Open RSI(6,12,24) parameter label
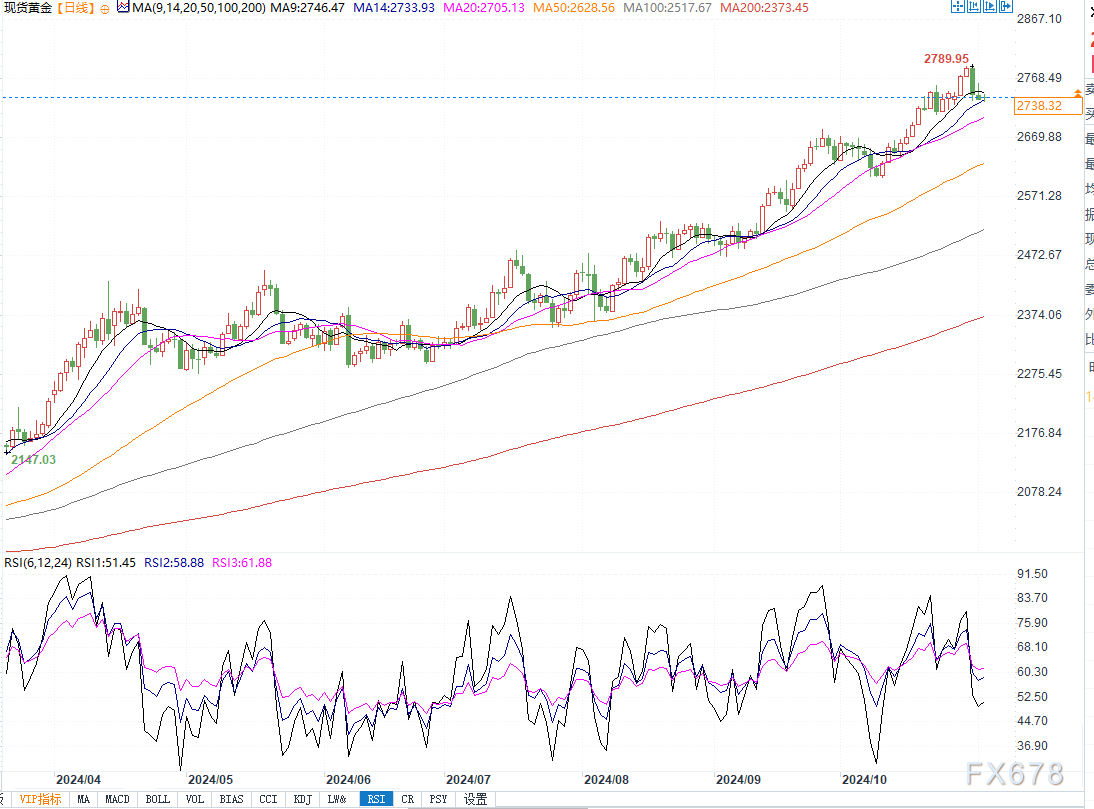 [x=28, y=563]
